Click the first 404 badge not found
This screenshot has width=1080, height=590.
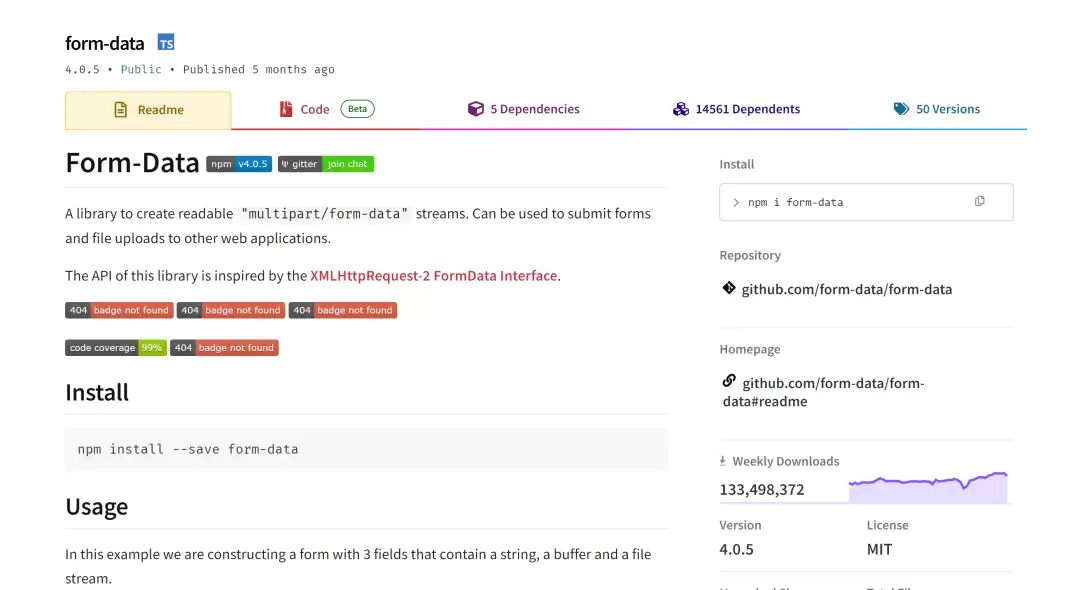[x=118, y=310]
